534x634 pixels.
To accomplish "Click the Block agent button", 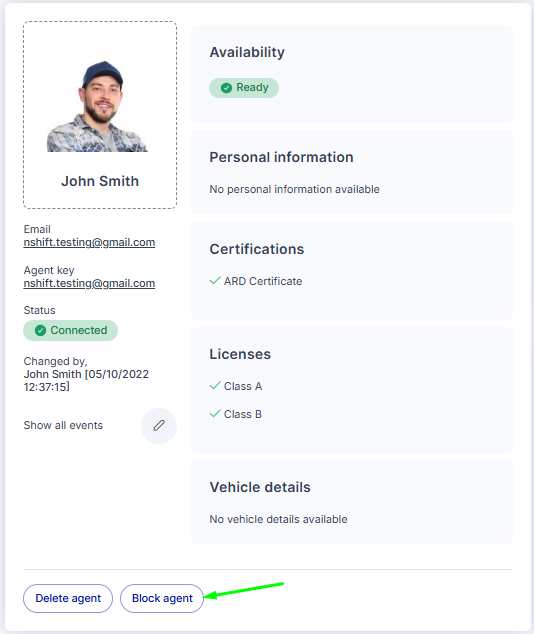I will (162, 598).
